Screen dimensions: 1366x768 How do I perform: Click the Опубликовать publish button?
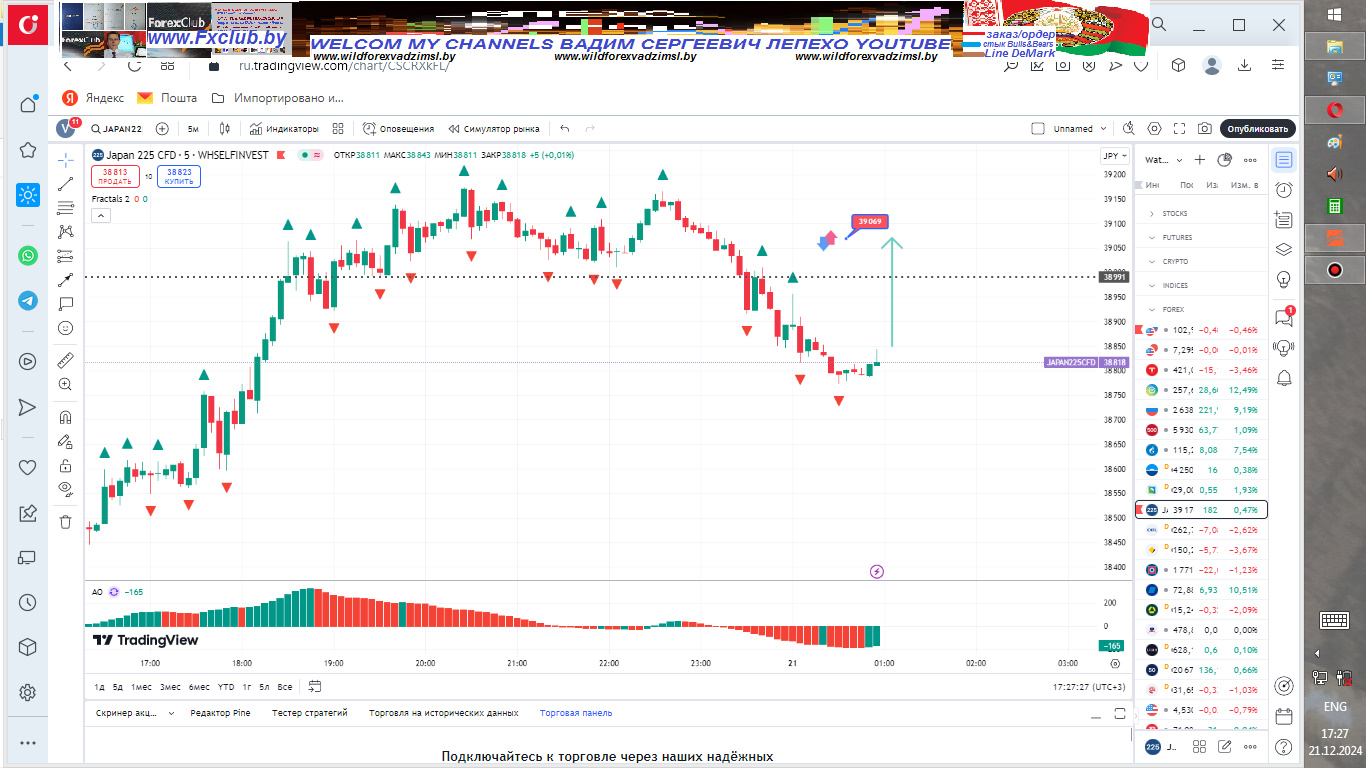click(x=1258, y=129)
